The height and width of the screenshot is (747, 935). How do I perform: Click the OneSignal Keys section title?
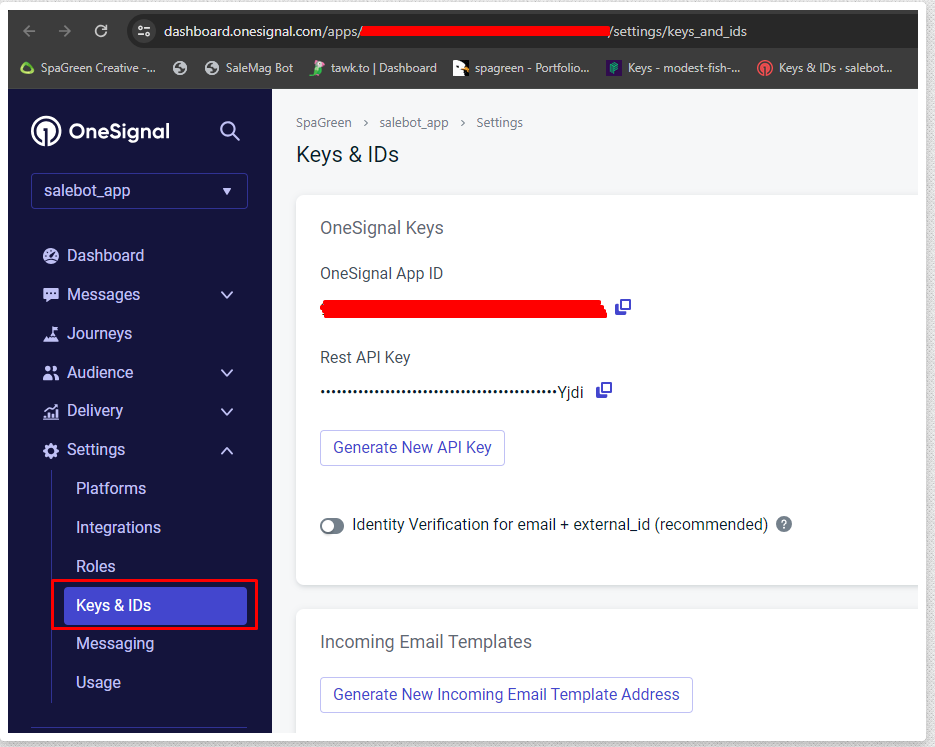click(382, 228)
